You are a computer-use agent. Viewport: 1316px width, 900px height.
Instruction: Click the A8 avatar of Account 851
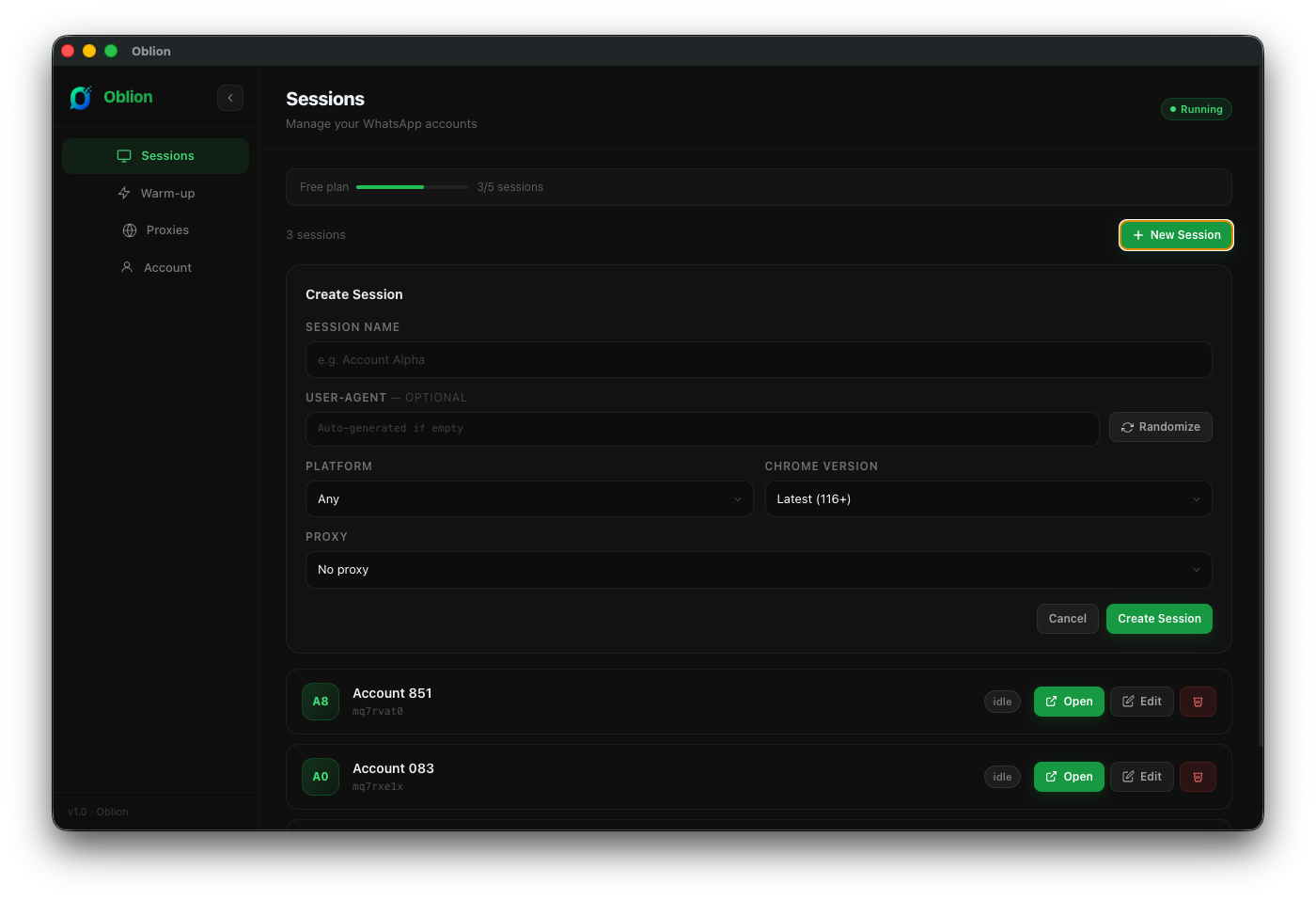tap(321, 702)
